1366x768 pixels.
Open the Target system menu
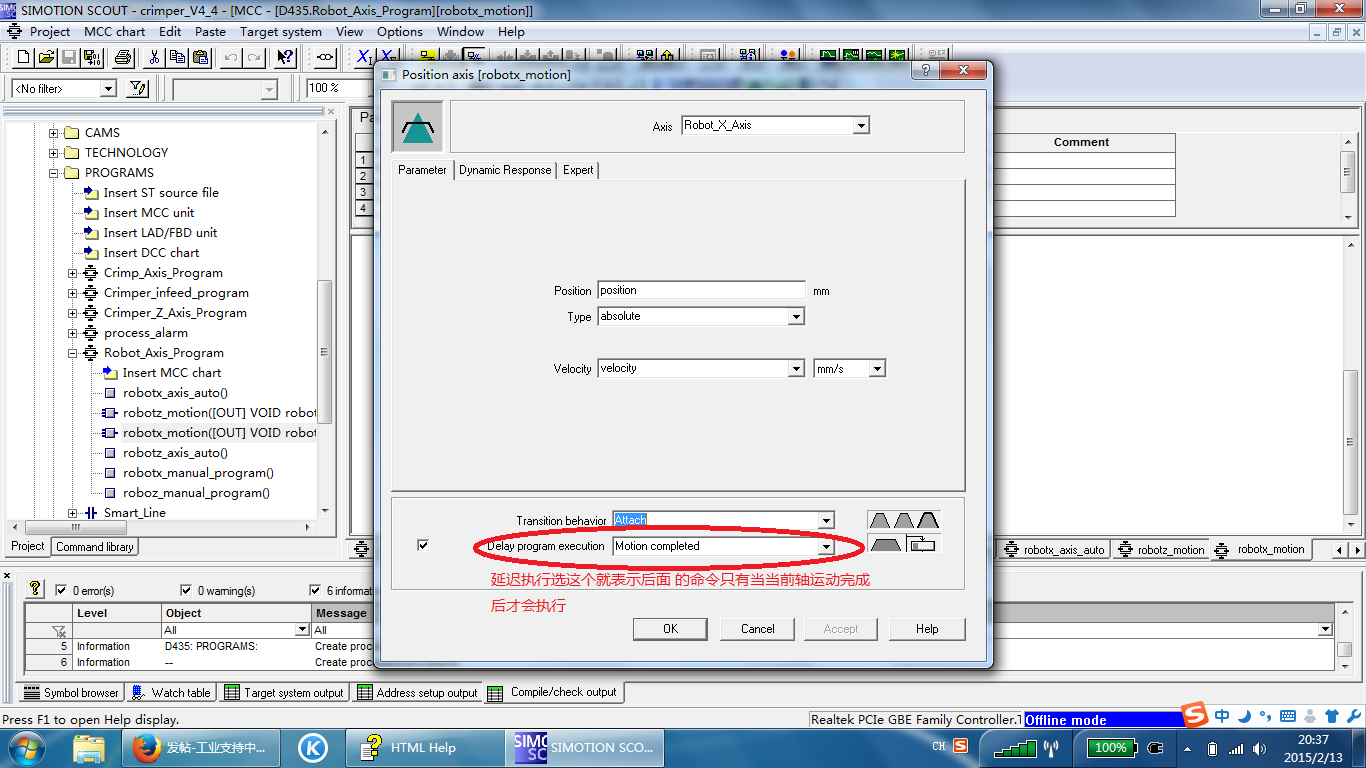pyautogui.click(x=281, y=32)
